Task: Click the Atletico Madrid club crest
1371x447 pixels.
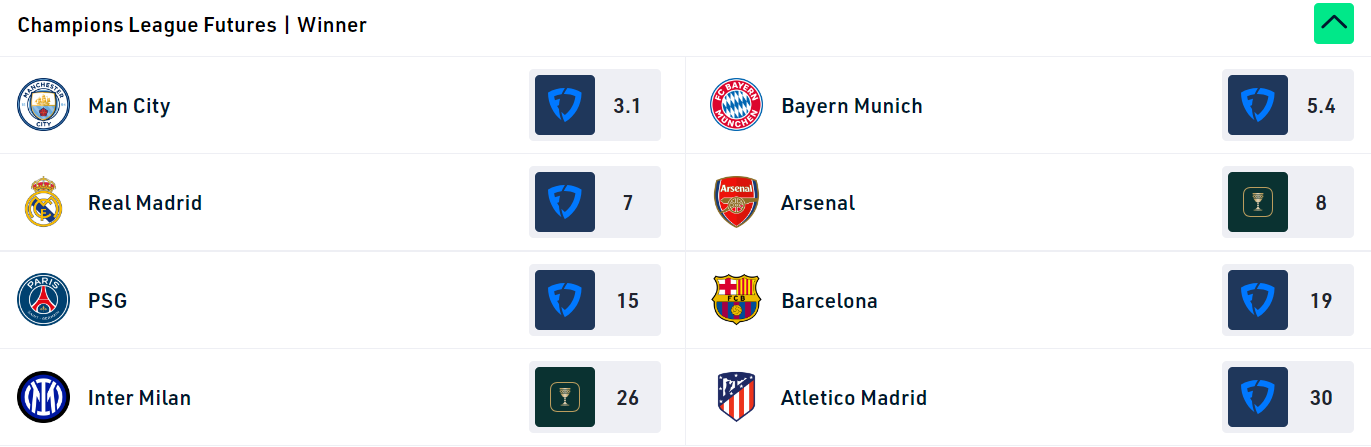Action: click(736, 397)
